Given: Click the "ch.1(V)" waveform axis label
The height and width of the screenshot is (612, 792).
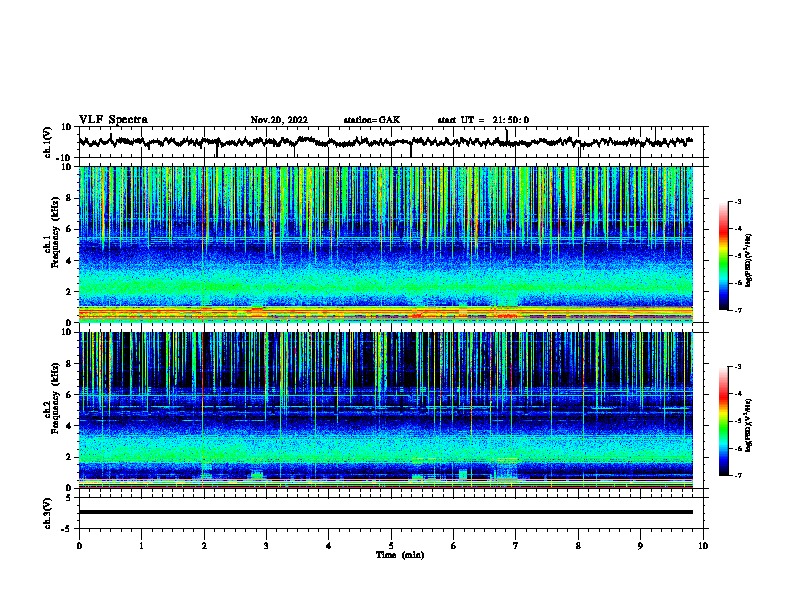Looking at the screenshot, I should click(48, 142).
